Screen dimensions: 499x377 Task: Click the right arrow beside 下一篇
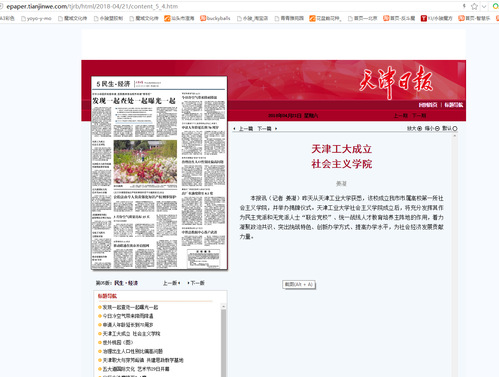pos(276,129)
